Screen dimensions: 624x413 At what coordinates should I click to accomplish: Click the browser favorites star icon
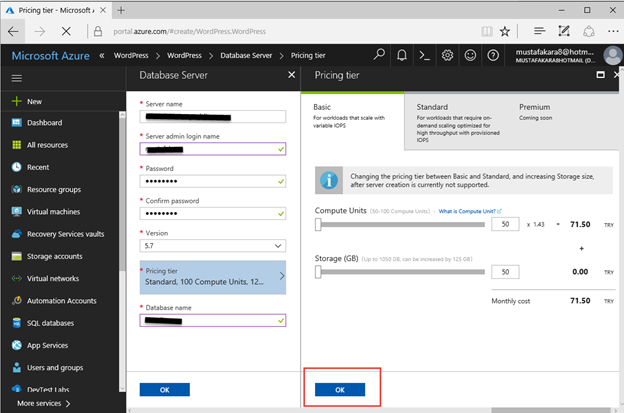[x=505, y=31]
